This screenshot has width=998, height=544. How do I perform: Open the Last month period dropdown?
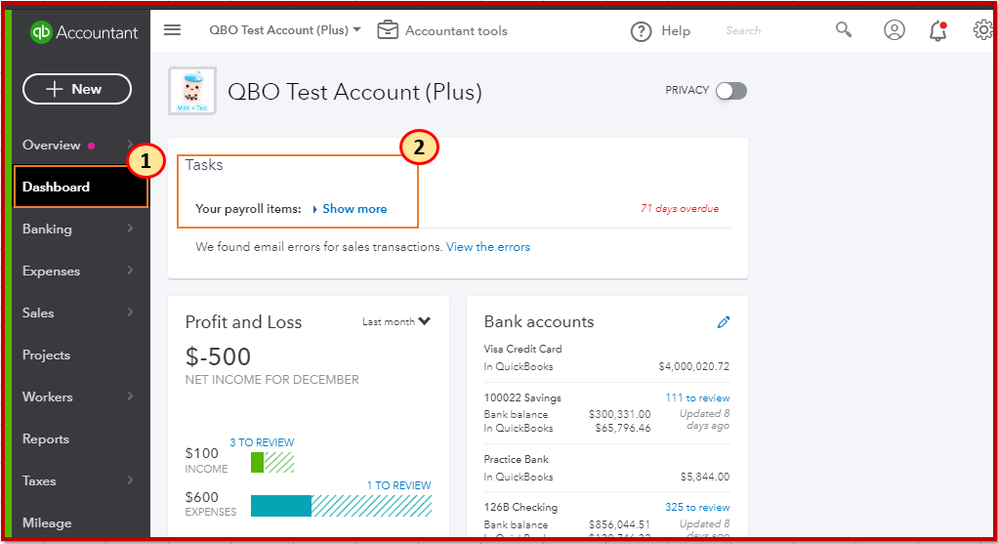click(x=397, y=322)
